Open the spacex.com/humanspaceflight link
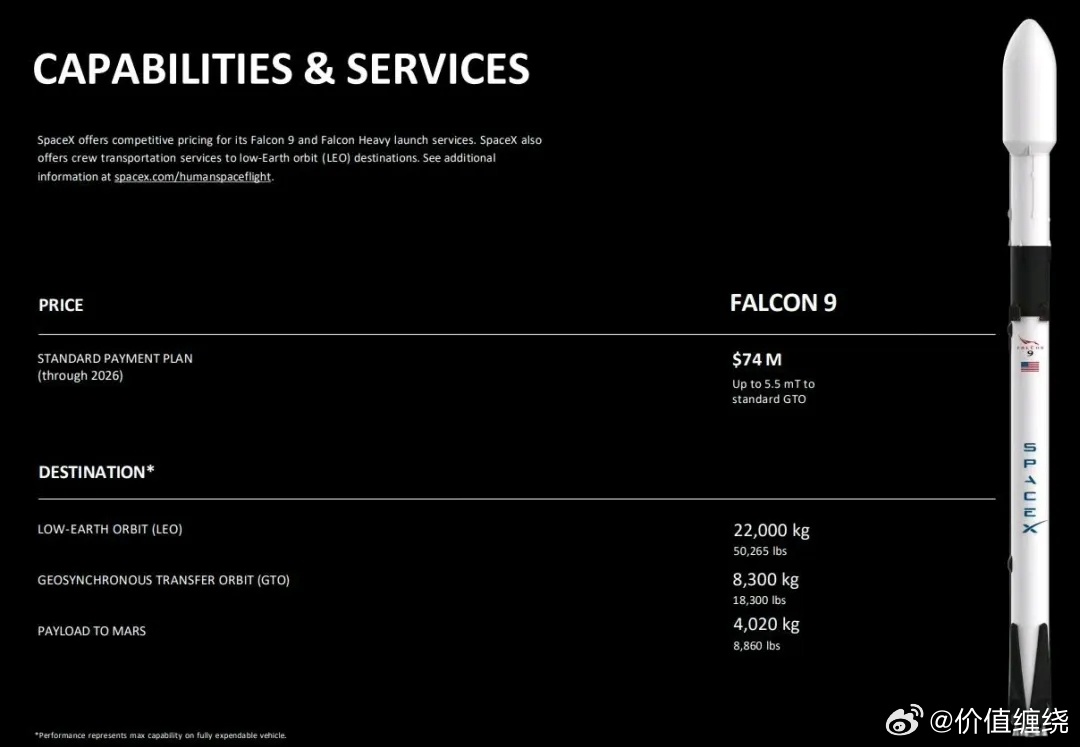 192,177
